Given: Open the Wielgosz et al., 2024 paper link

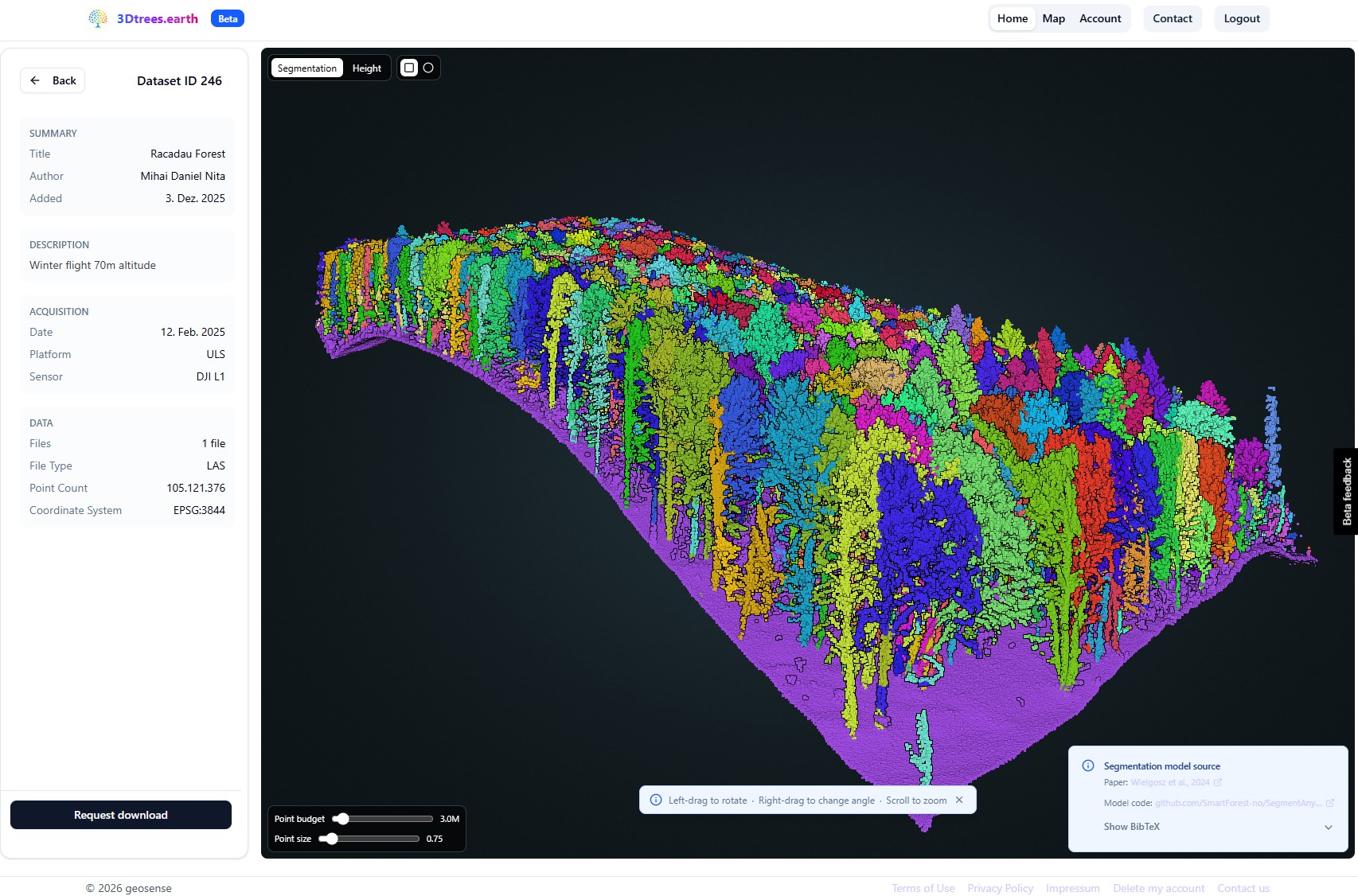Looking at the screenshot, I should click(1169, 782).
